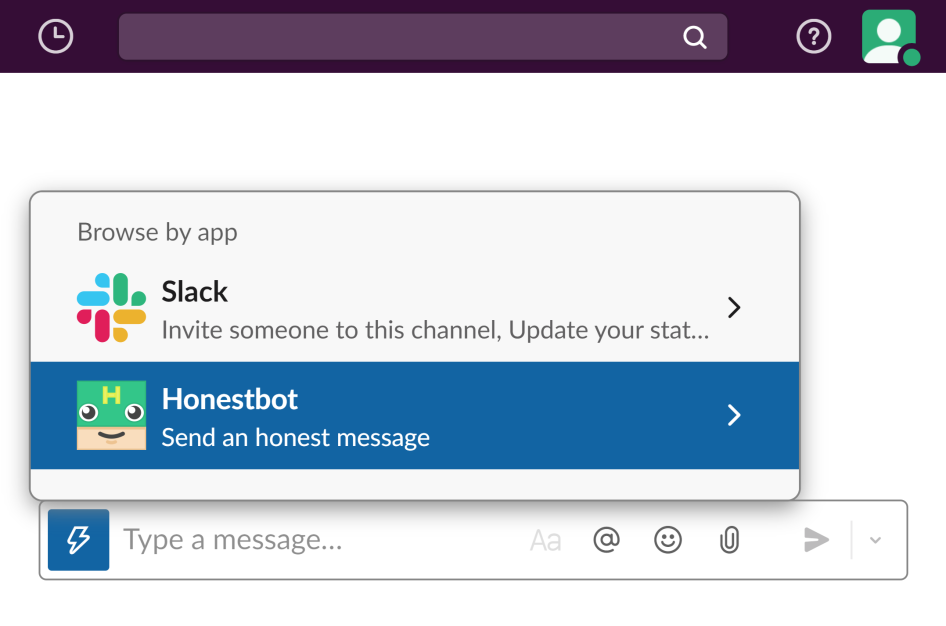946x626 pixels.
Task: Click the paperclip attach file icon
Action: [x=729, y=540]
